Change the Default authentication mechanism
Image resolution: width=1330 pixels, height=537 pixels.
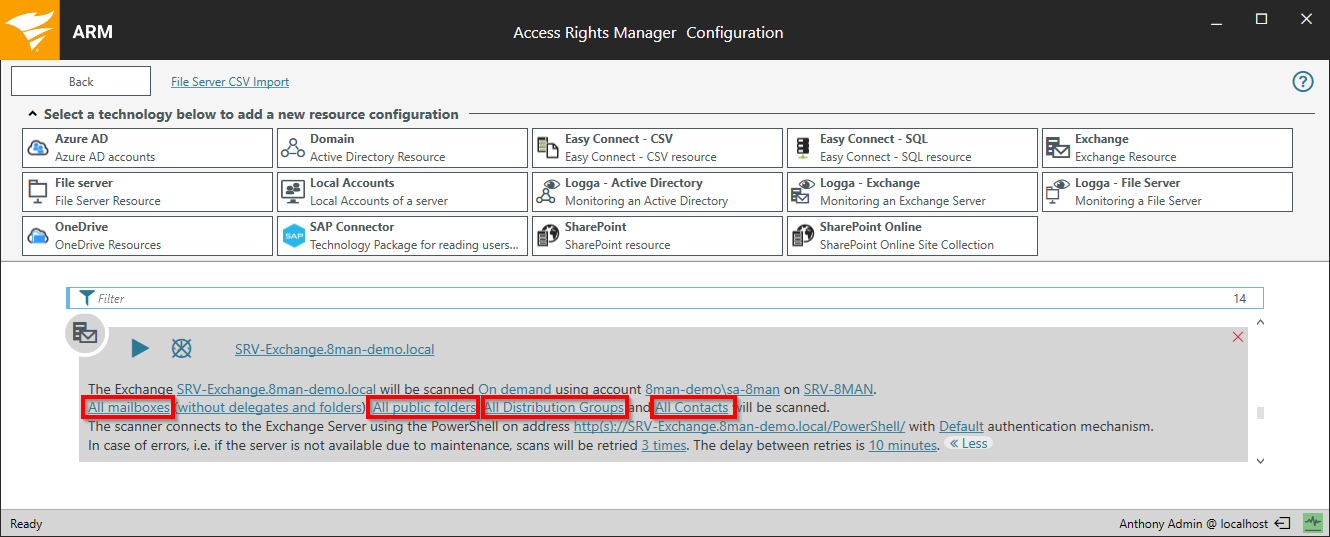click(960, 426)
